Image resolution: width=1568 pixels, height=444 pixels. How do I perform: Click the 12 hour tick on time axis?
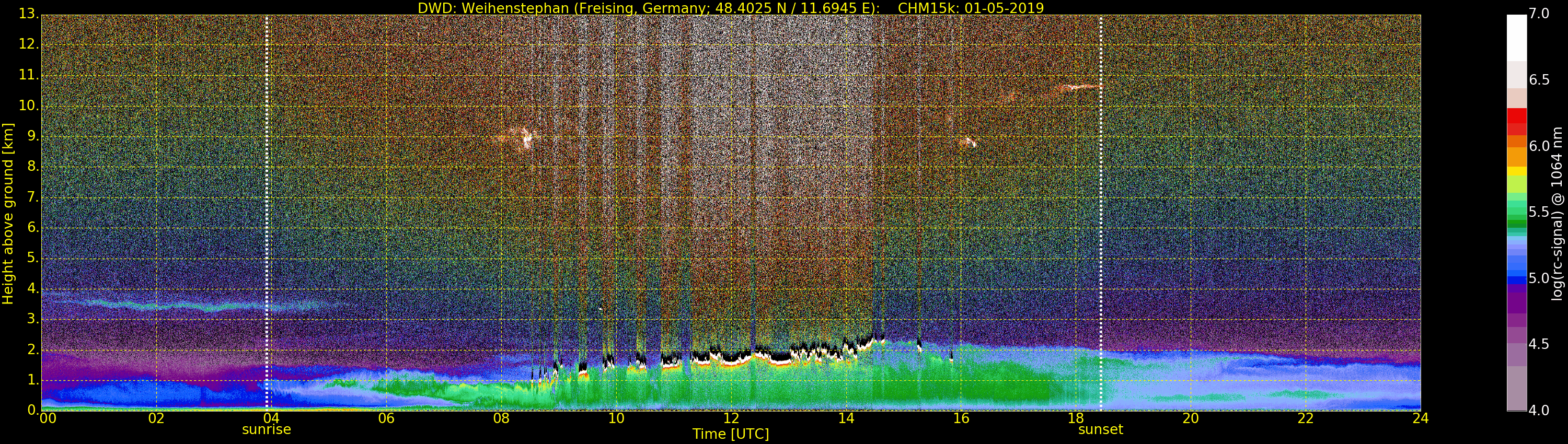tap(731, 418)
